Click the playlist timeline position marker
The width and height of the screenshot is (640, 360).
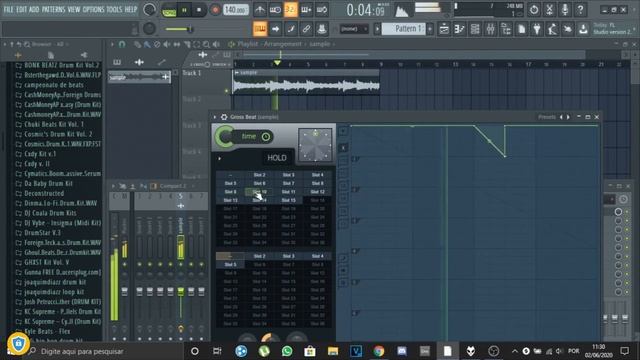click(278, 63)
